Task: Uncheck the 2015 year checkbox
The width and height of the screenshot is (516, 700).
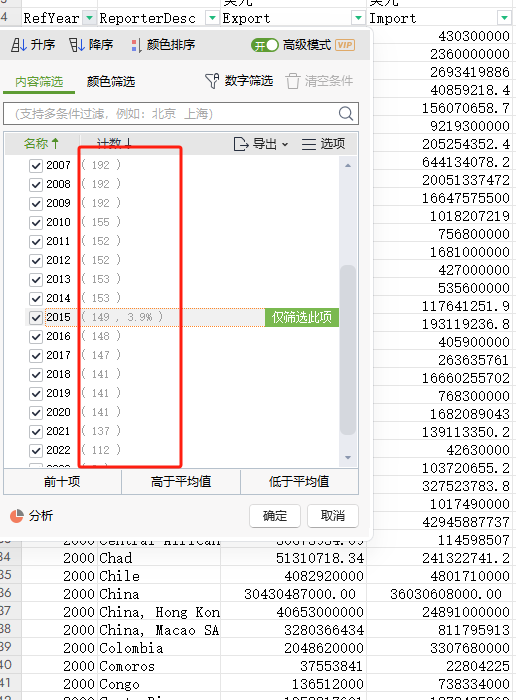Action: coord(36,317)
